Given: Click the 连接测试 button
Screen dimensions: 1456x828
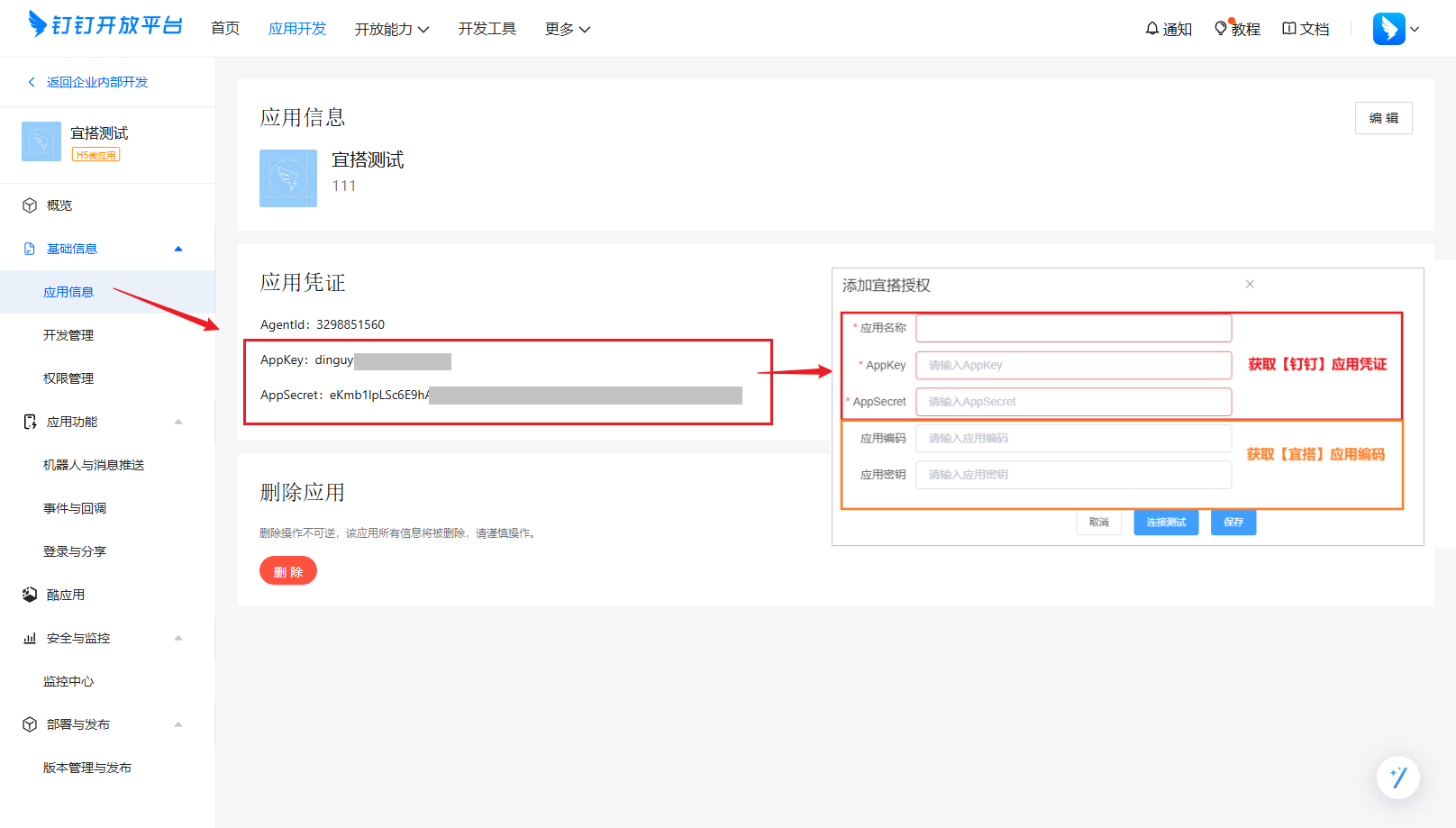Looking at the screenshot, I should [x=1166, y=523].
